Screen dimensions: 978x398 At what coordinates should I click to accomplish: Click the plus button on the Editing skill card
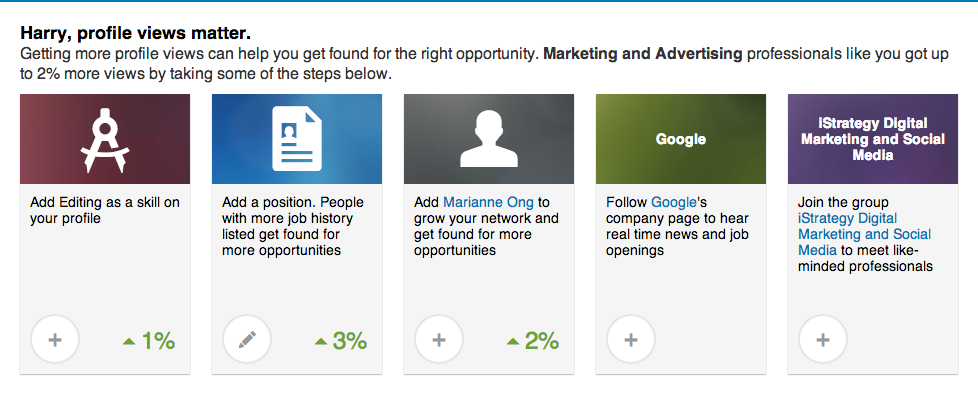click(55, 340)
